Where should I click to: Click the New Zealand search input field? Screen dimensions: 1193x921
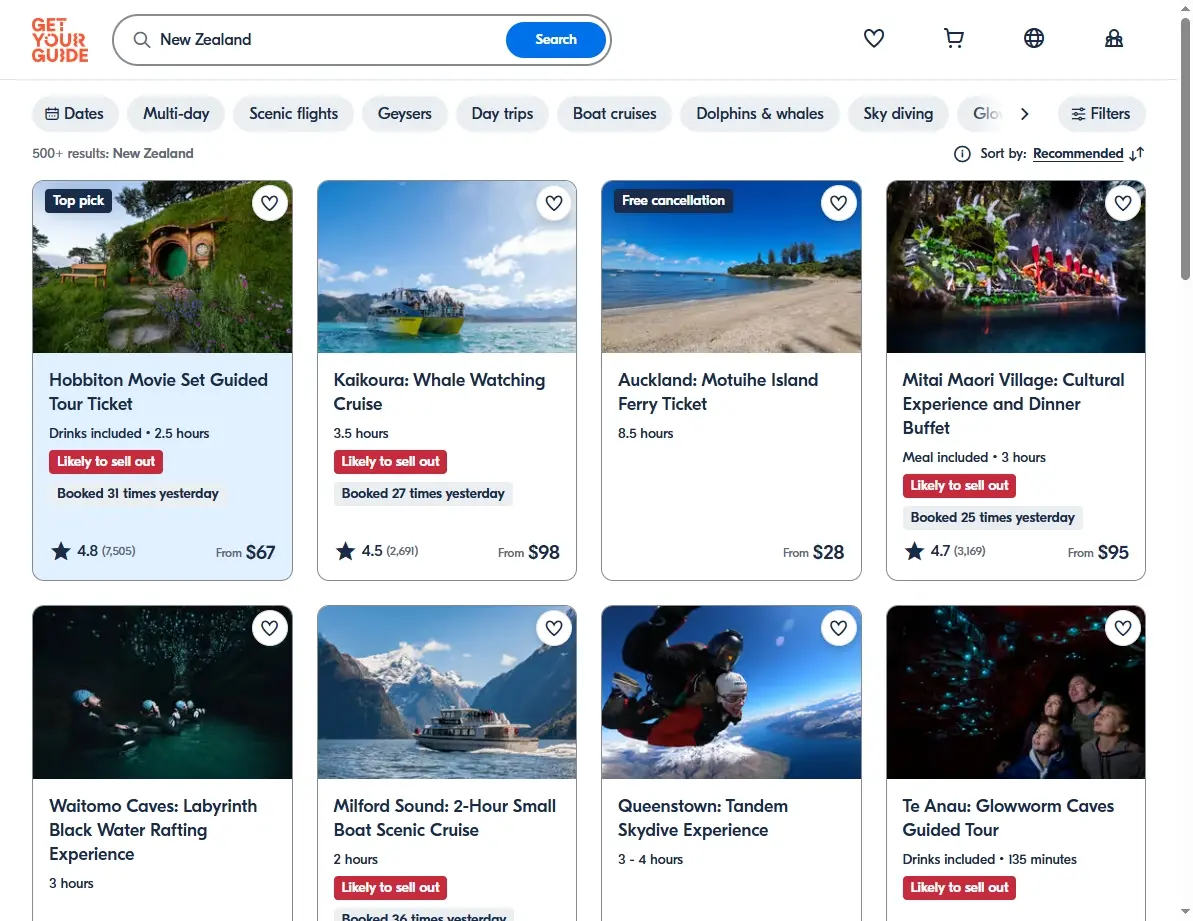[x=327, y=40]
